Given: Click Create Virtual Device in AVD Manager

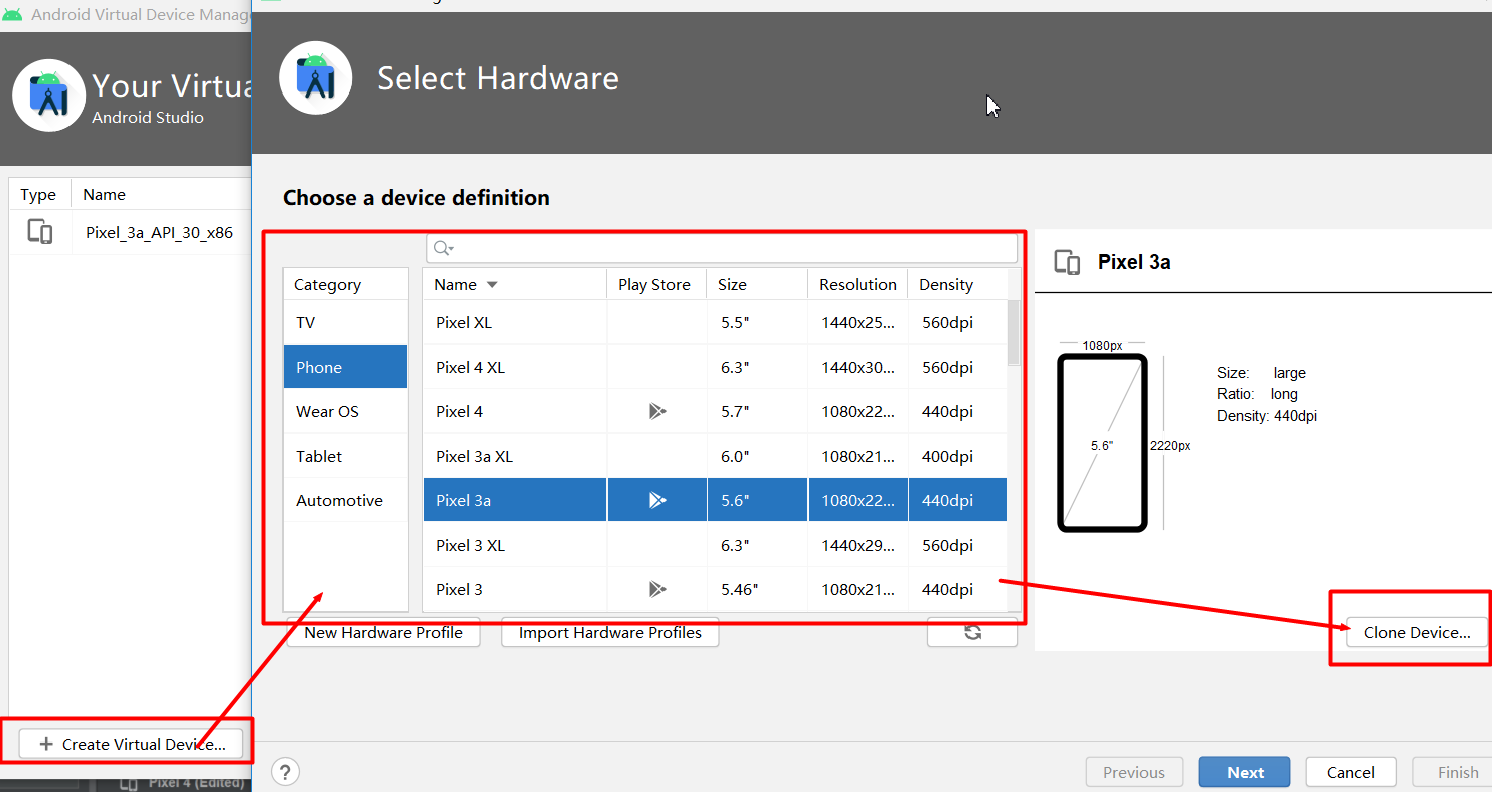Looking at the screenshot, I should coord(131,744).
